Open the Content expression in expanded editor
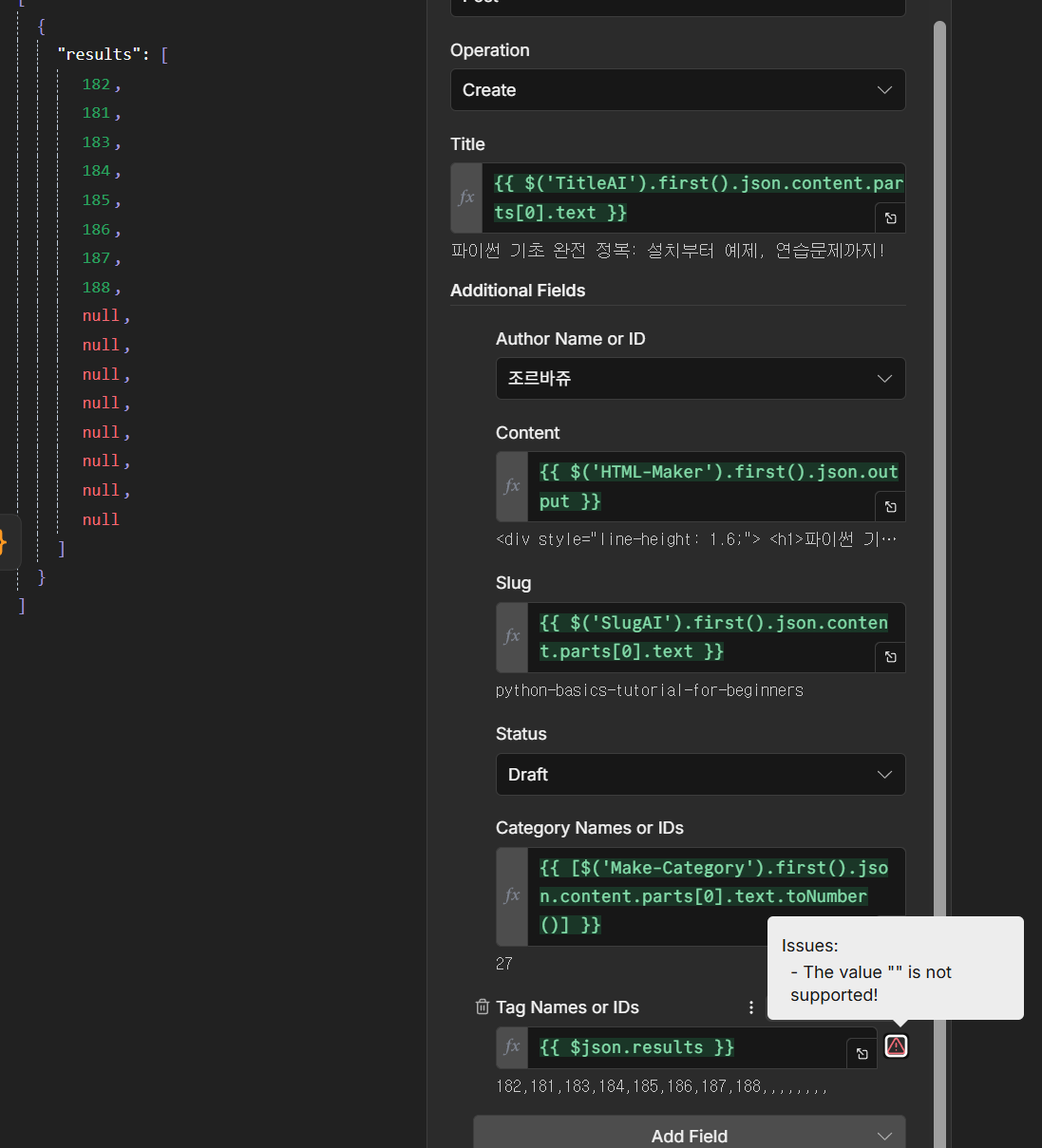The height and width of the screenshot is (1148, 1042). (x=890, y=507)
